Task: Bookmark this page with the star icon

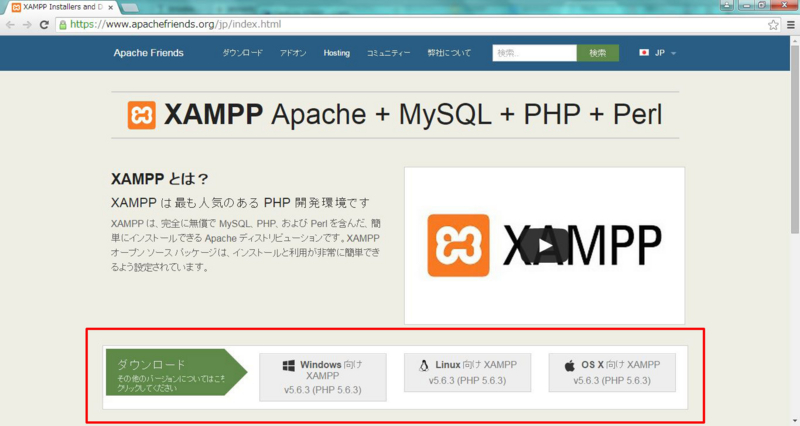Action: [773, 24]
